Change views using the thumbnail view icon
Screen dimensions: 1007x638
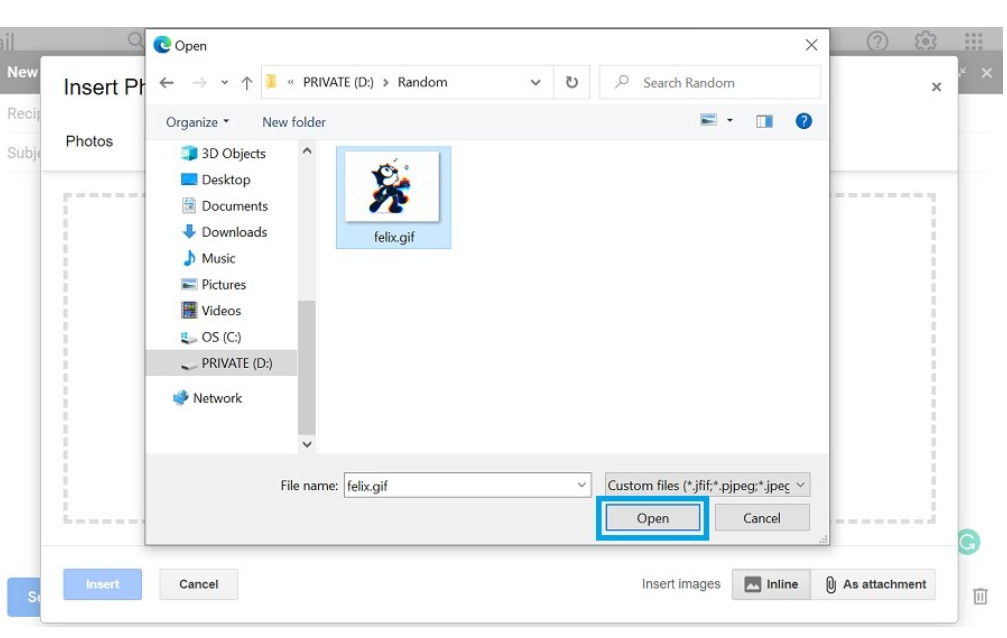pyautogui.click(x=708, y=121)
